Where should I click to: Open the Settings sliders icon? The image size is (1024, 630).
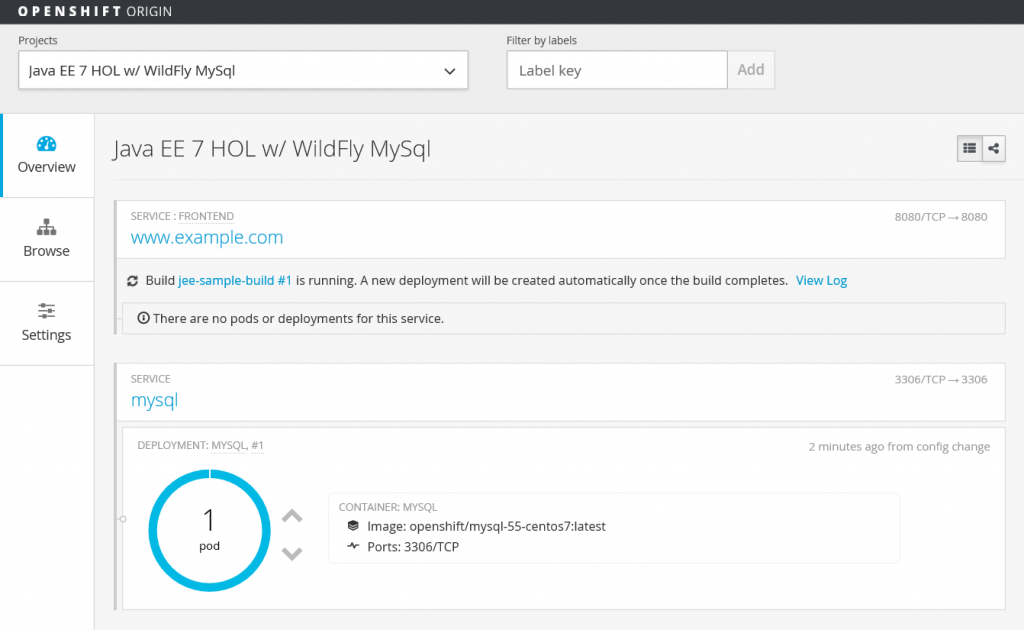click(46, 311)
